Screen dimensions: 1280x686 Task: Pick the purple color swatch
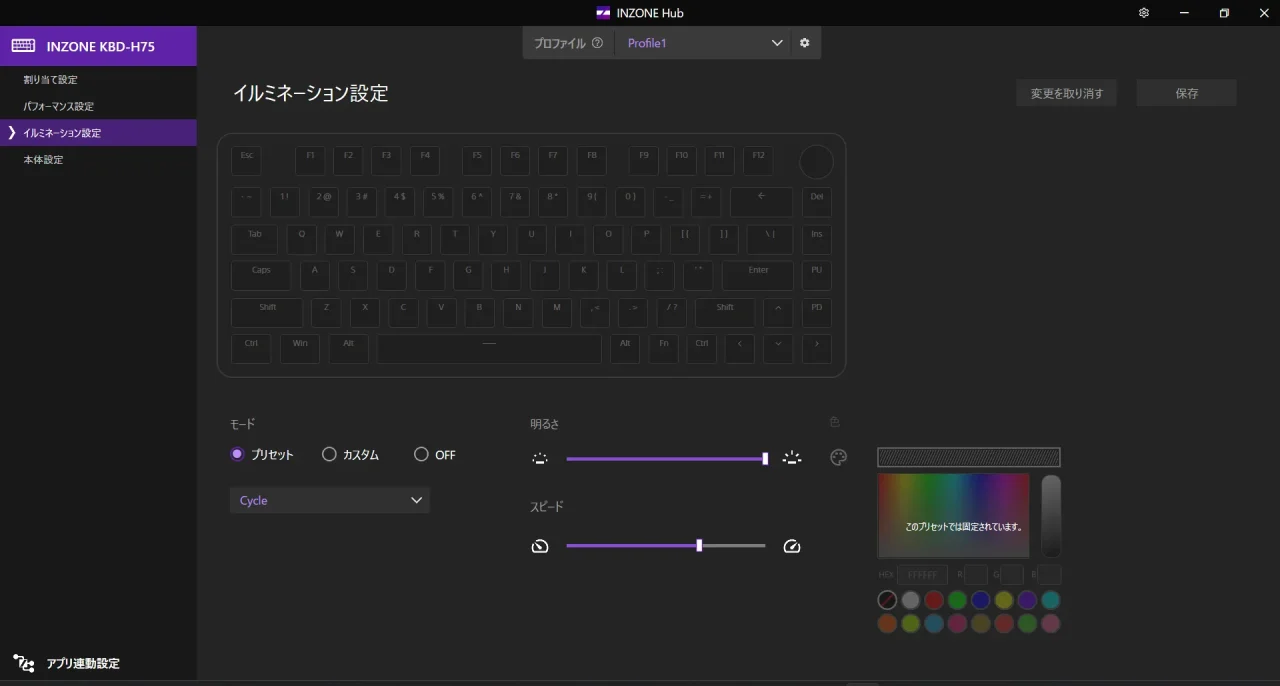1027,600
